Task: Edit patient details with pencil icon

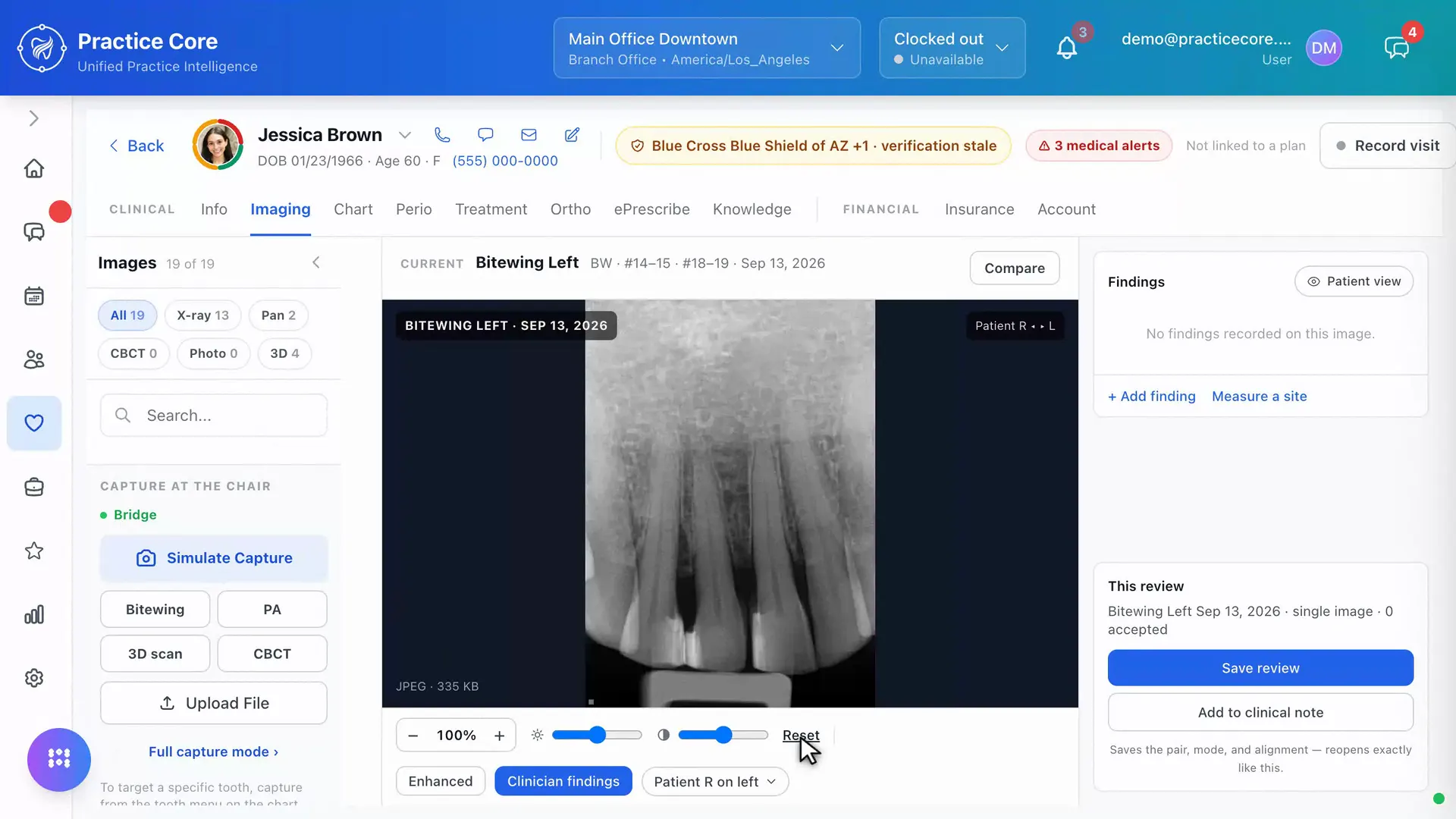Action: (x=572, y=135)
